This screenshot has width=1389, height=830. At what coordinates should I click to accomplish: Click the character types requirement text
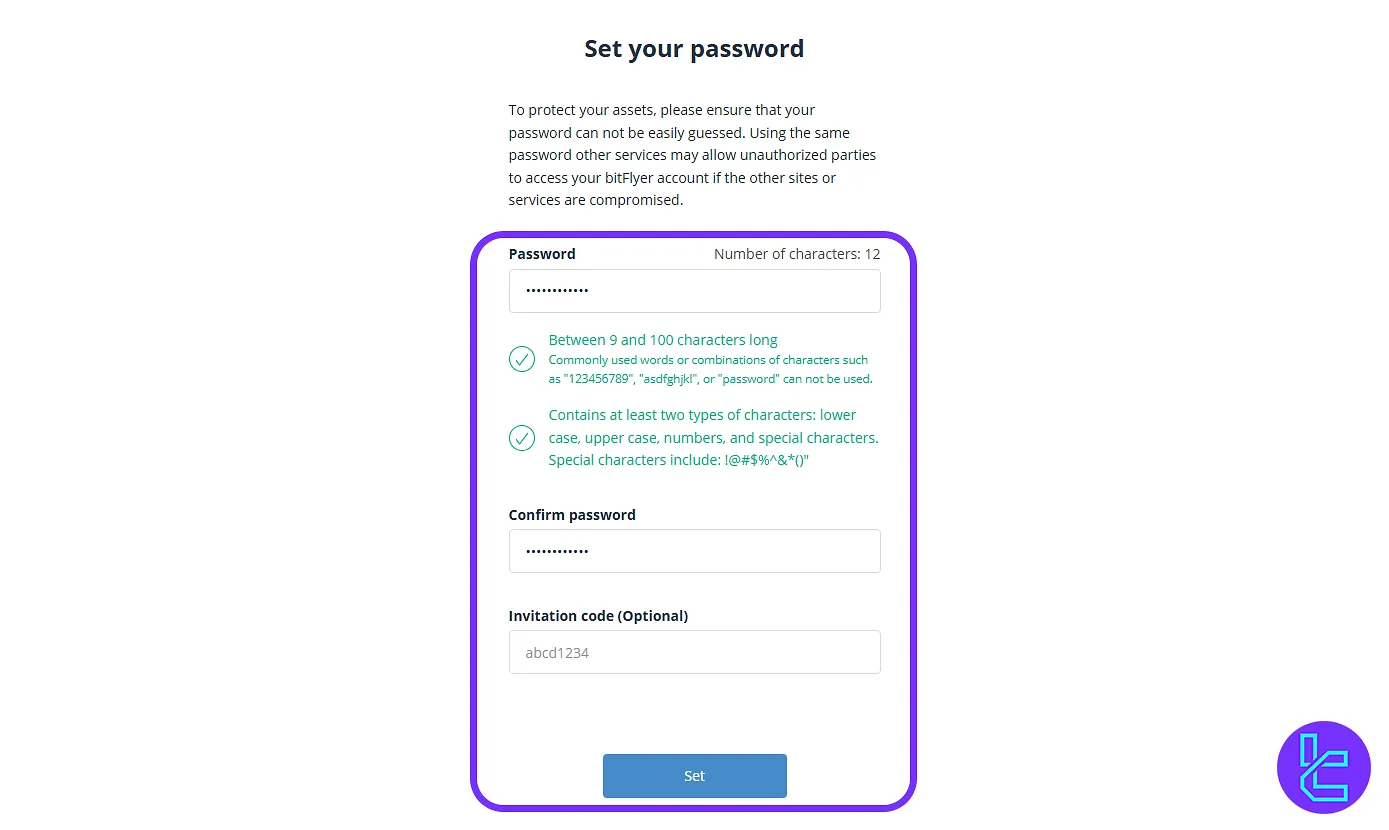point(713,437)
